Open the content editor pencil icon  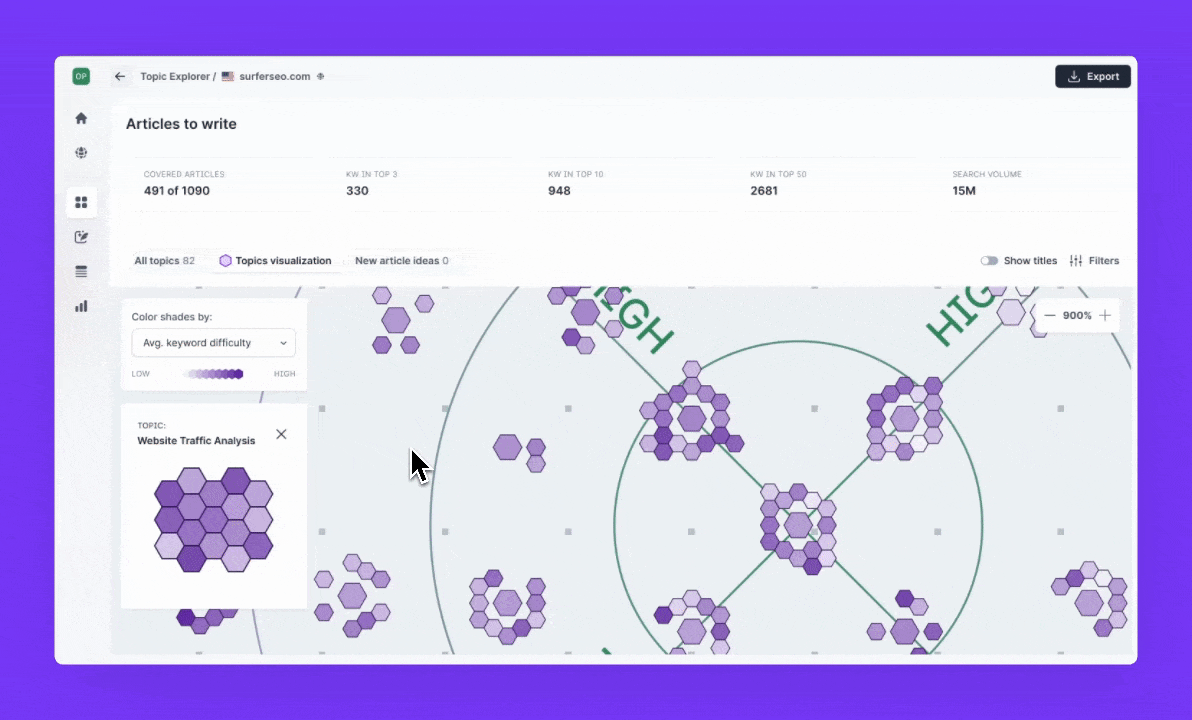click(81, 237)
